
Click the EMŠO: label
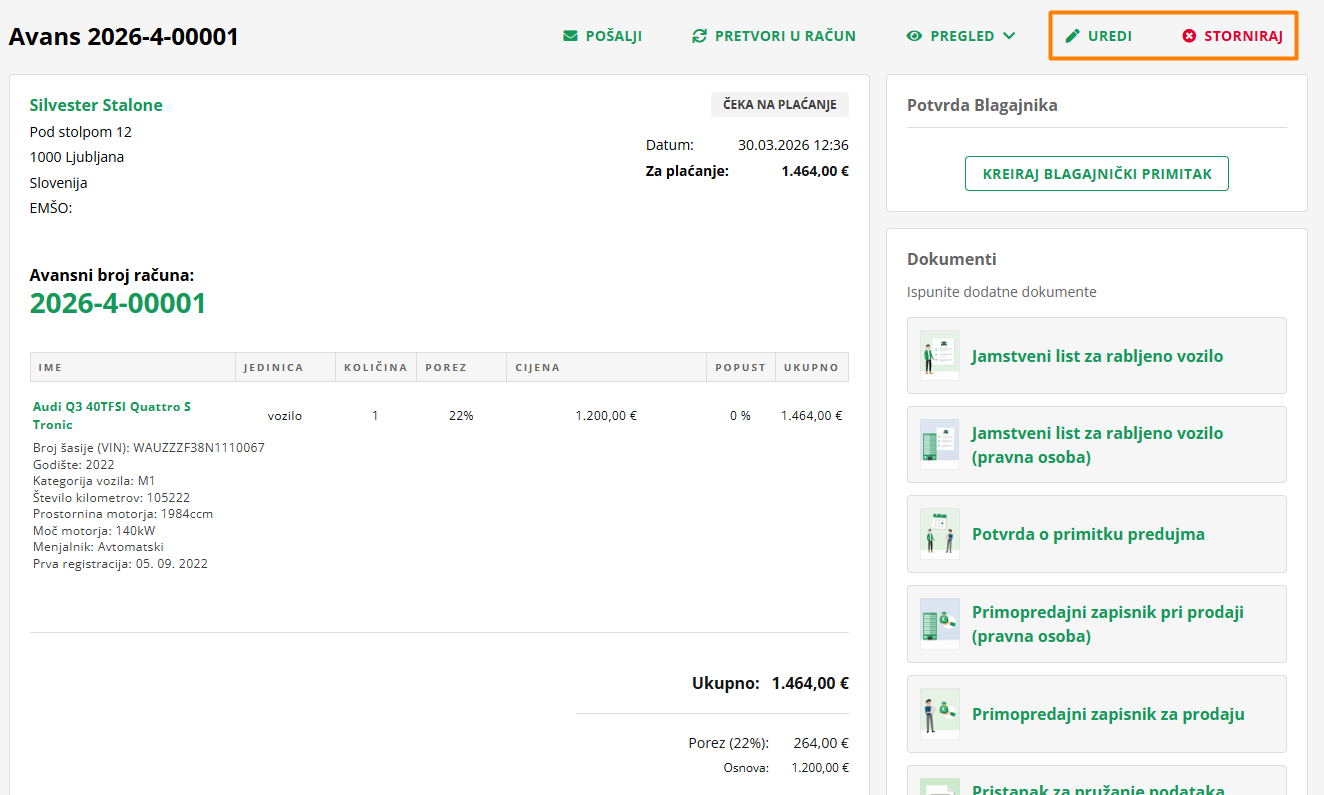tap(51, 208)
